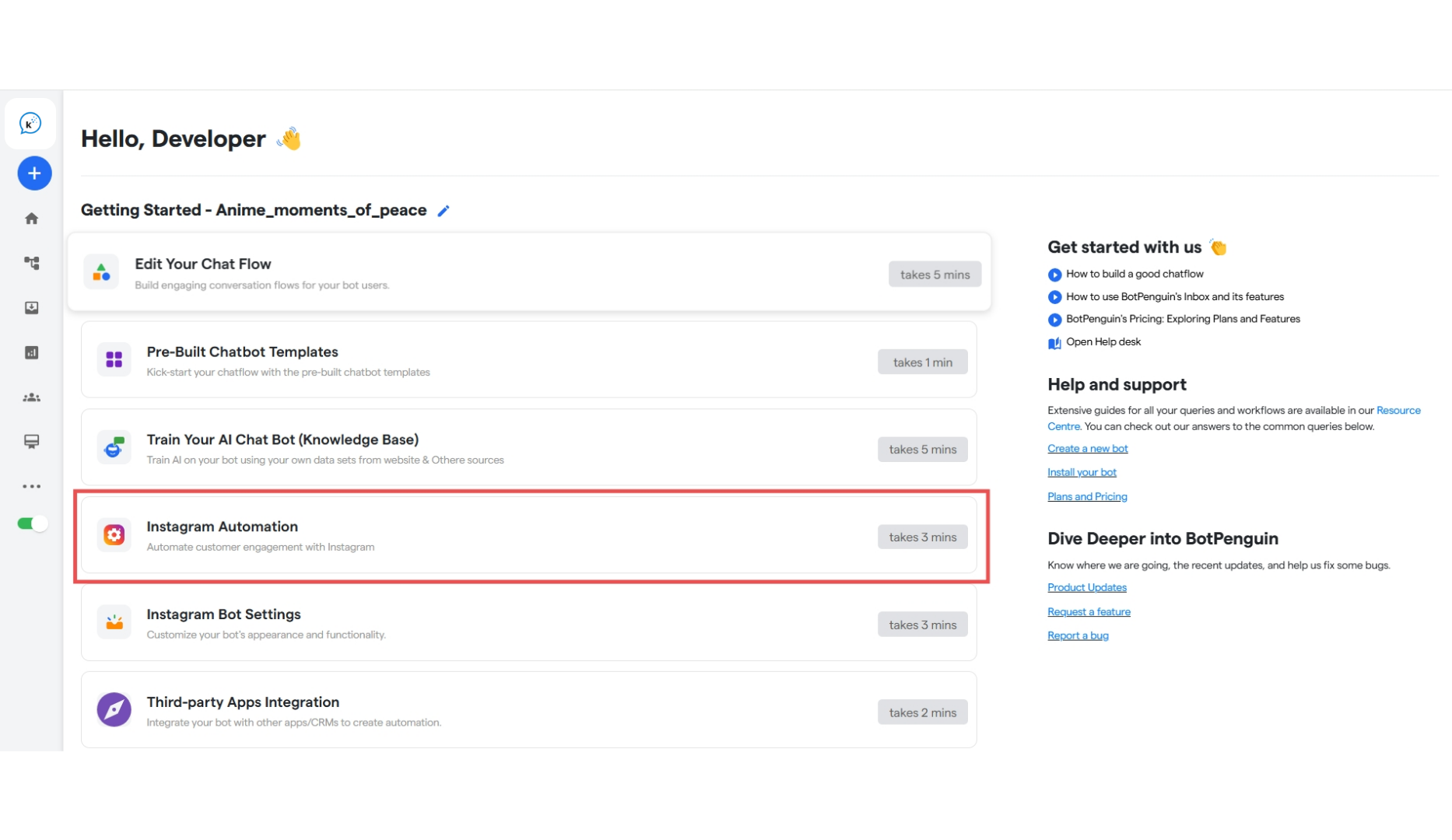
Task: Click the 'takes 5 mins' badge on Edit Chat Flow
Action: point(935,275)
